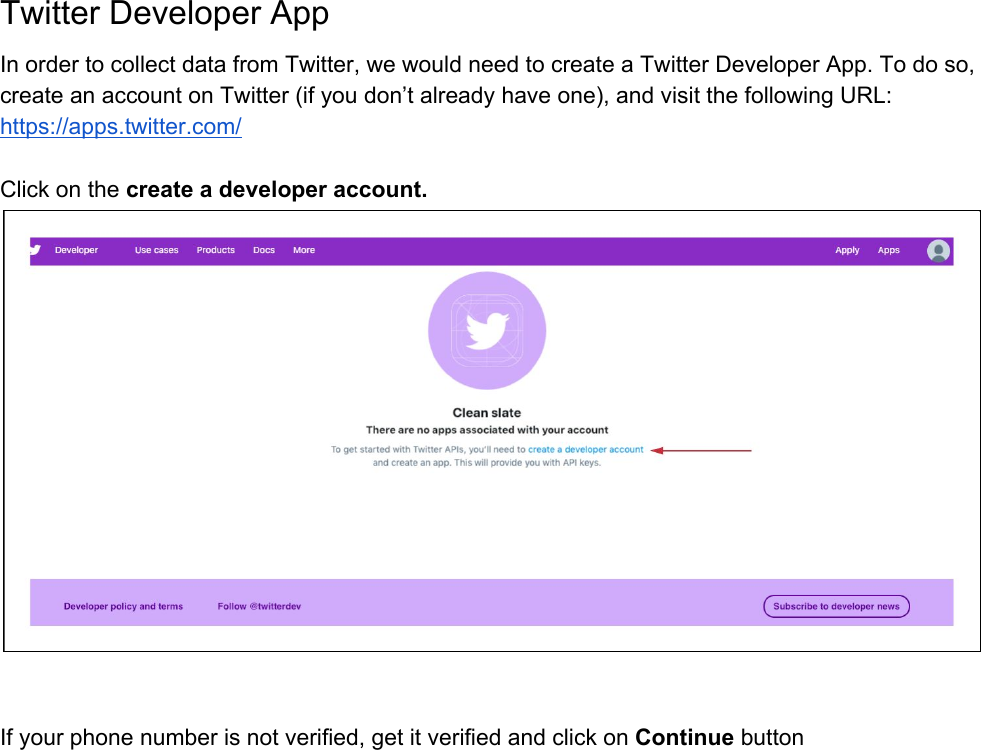Image resolution: width=981 pixels, height=750 pixels.
Task: Click Apply in the navbar
Action: click(x=847, y=250)
